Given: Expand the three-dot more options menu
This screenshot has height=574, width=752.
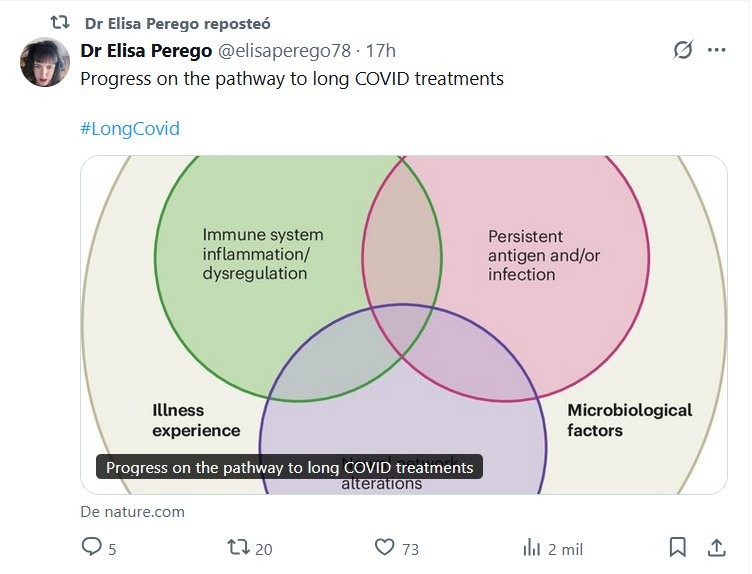Looking at the screenshot, I should pyautogui.click(x=716, y=50).
